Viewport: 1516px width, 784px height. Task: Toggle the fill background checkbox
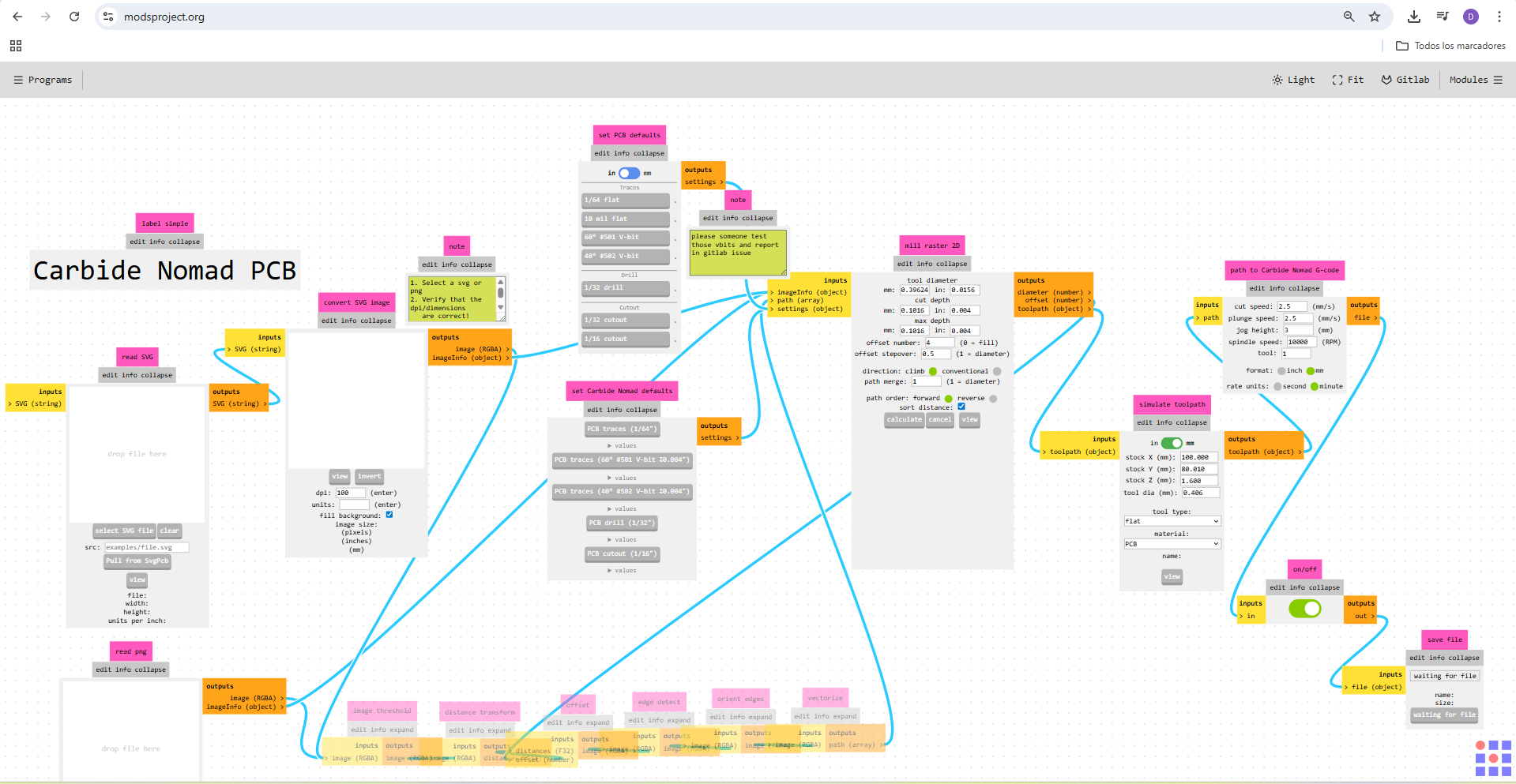389,515
